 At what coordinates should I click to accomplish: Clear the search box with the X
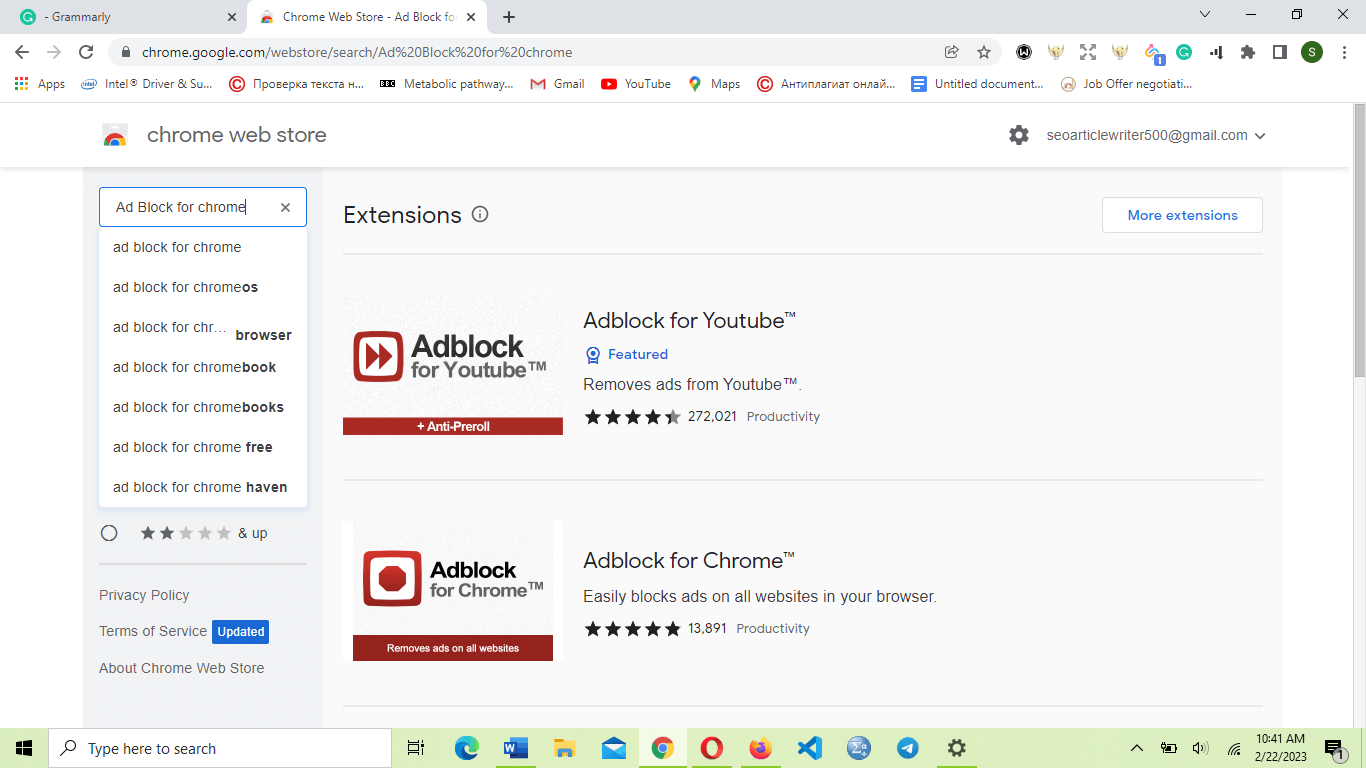tap(285, 207)
